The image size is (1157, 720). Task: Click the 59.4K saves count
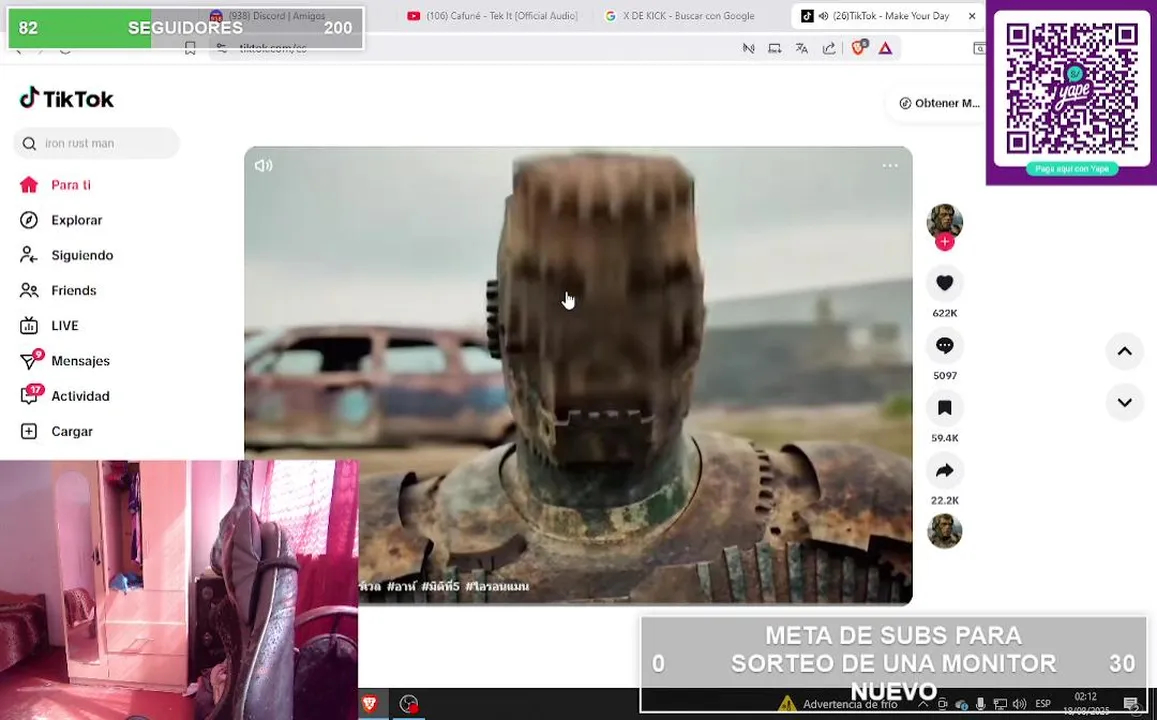pyautogui.click(x=944, y=438)
